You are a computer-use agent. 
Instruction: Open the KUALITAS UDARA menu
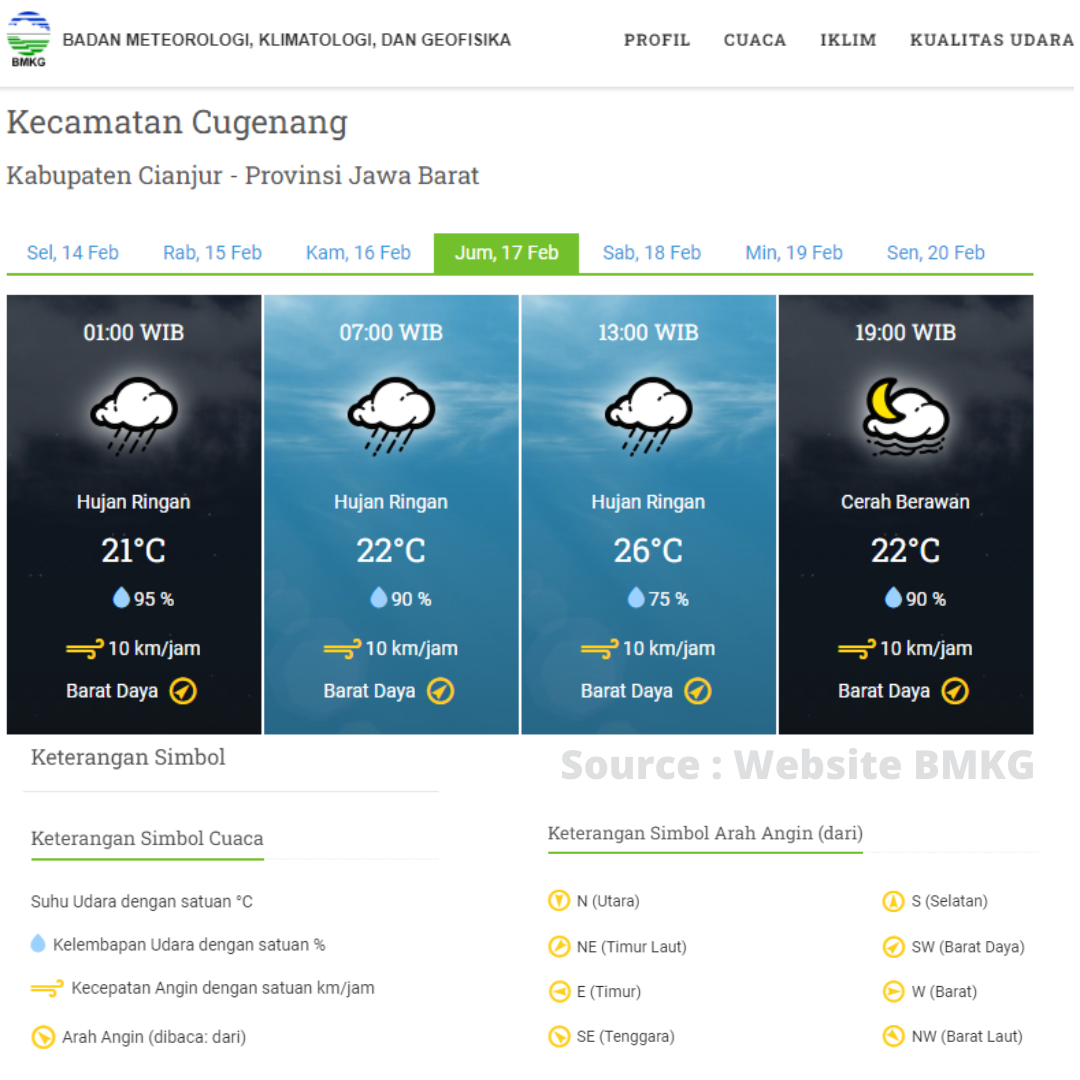click(991, 40)
